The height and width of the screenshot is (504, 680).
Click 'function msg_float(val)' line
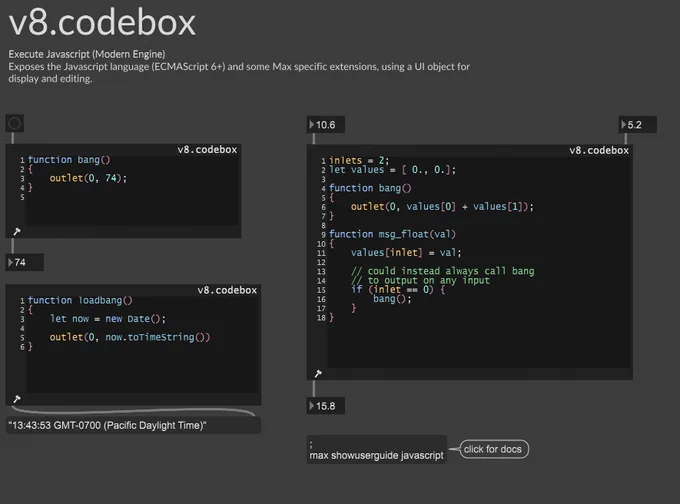click(392, 234)
